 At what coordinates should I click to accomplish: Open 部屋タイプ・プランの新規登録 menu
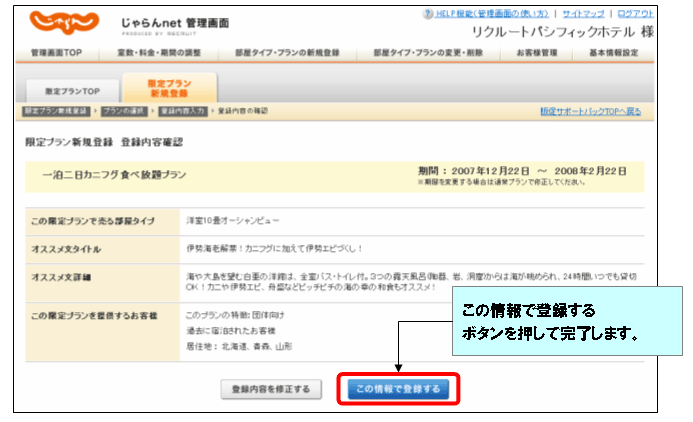[x=287, y=53]
